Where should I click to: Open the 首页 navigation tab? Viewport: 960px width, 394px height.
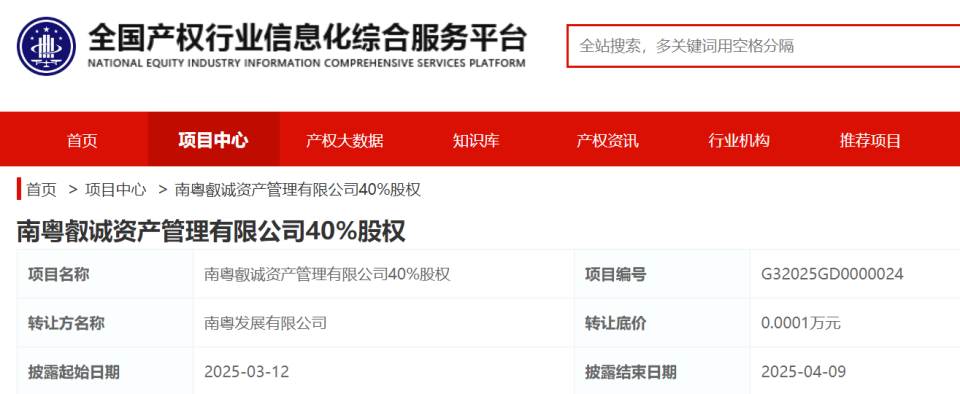82,141
